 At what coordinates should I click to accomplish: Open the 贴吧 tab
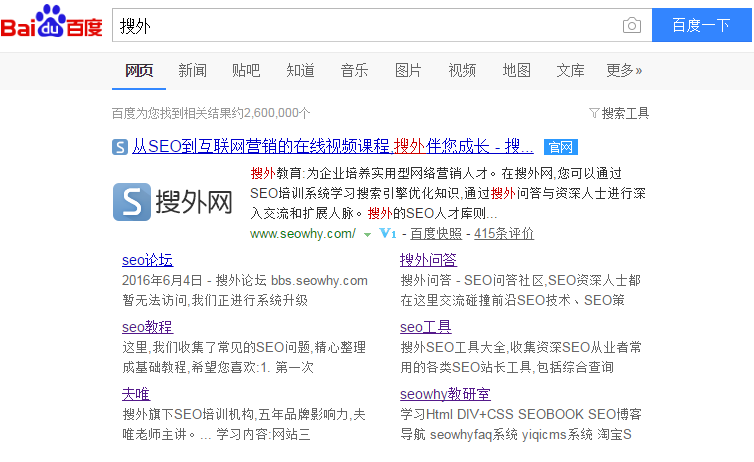pyautogui.click(x=246, y=71)
